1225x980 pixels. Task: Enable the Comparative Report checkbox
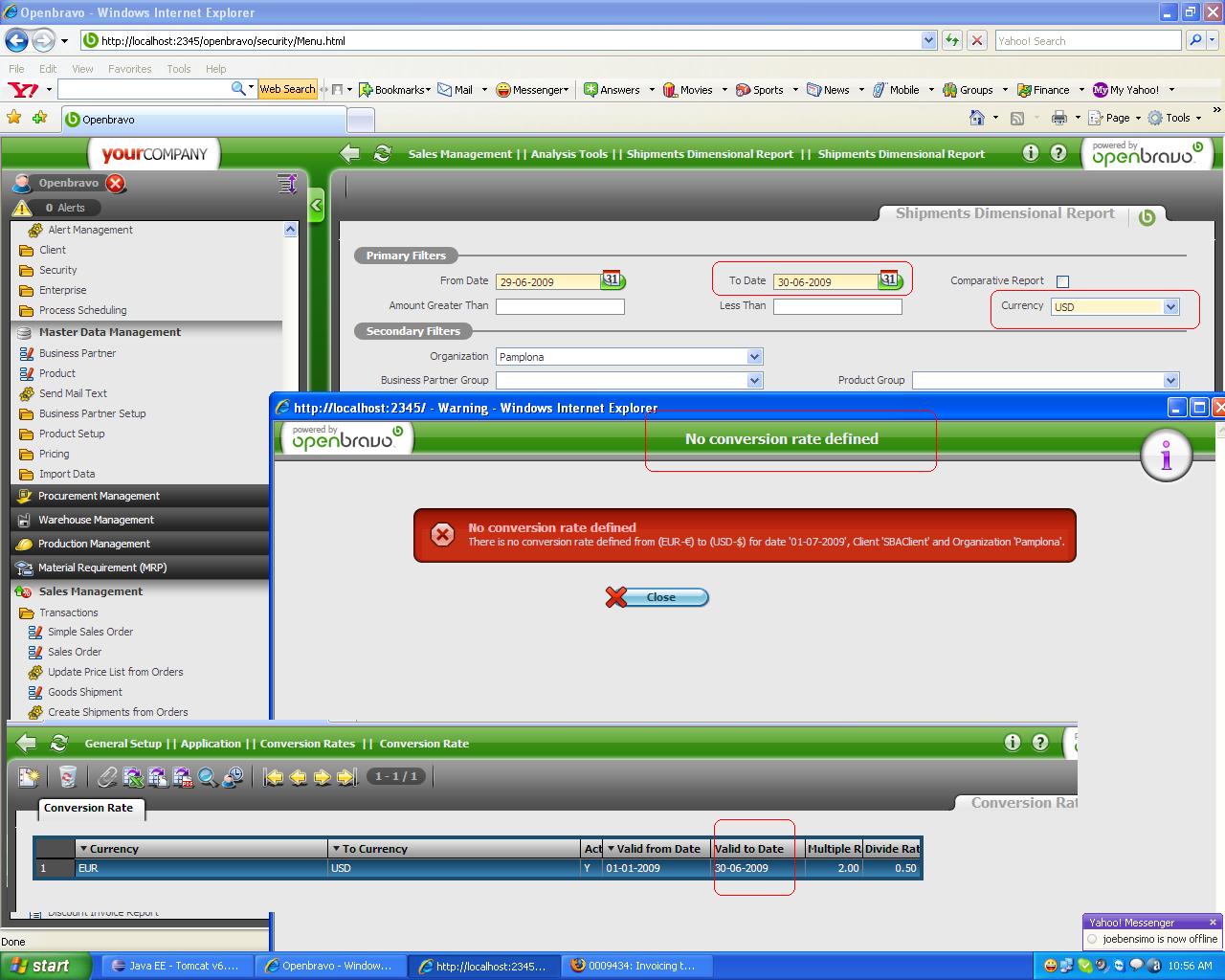tap(1062, 281)
